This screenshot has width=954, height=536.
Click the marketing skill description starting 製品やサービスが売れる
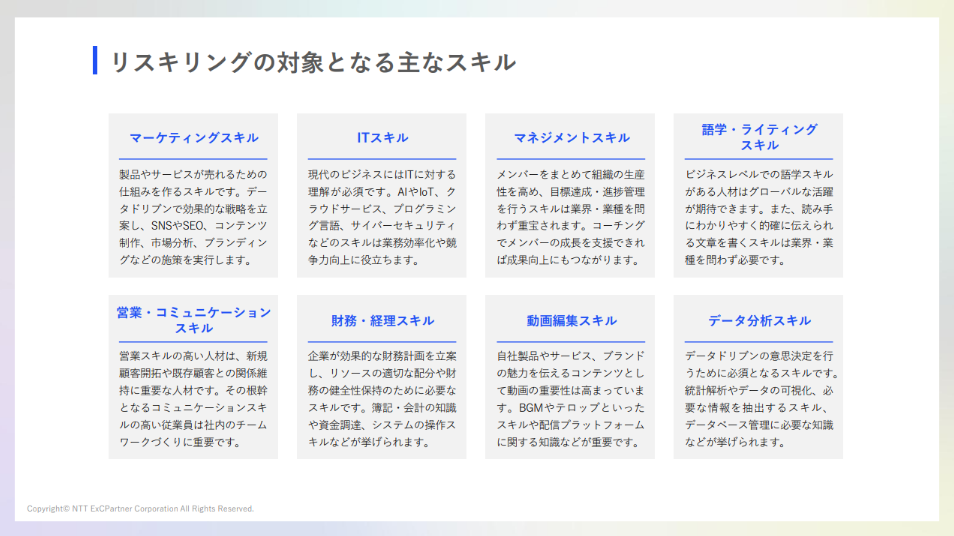[193, 217]
